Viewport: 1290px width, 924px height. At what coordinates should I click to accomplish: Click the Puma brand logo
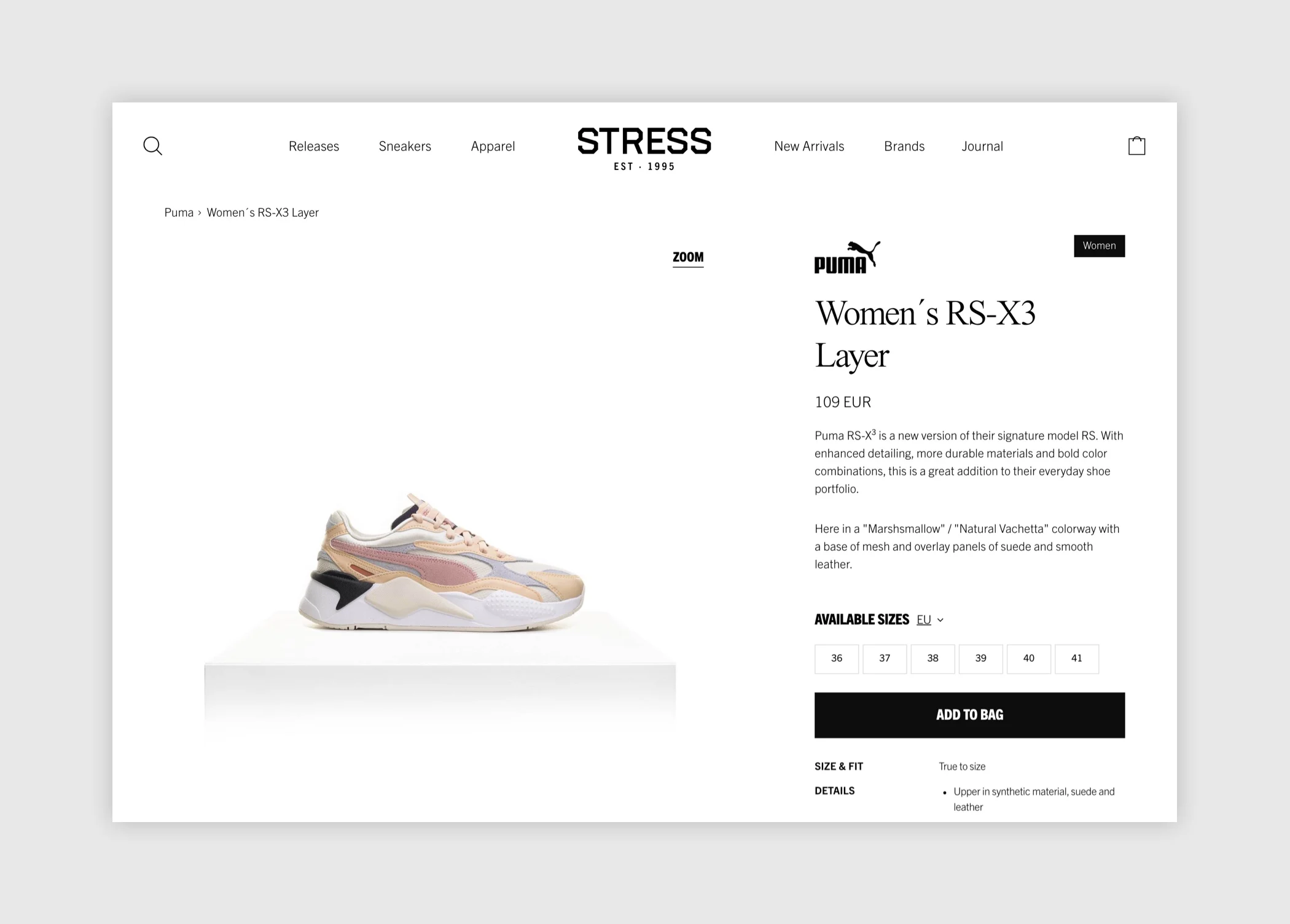847,257
